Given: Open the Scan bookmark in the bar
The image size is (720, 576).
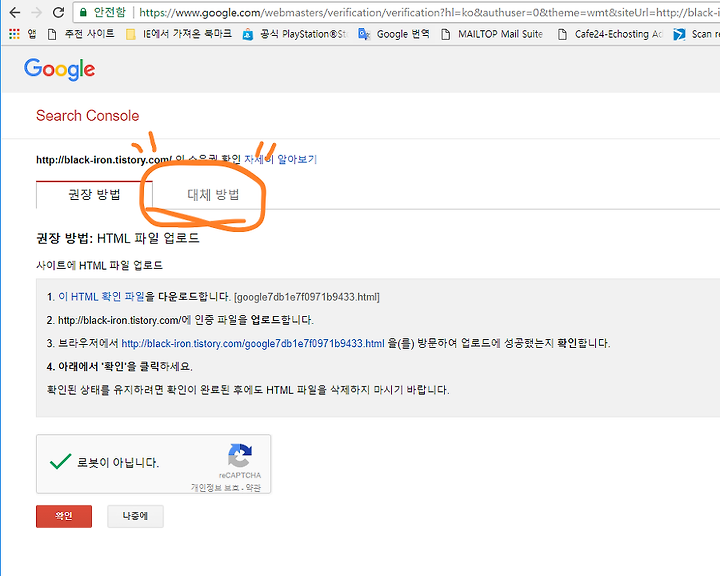Looking at the screenshot, I should click(696, 34).
